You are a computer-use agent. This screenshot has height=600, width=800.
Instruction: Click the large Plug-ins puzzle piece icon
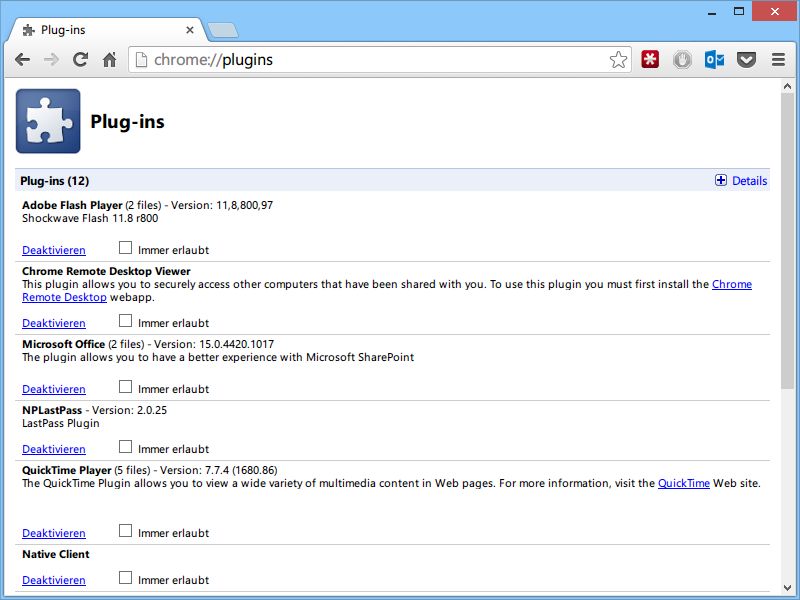48,121
